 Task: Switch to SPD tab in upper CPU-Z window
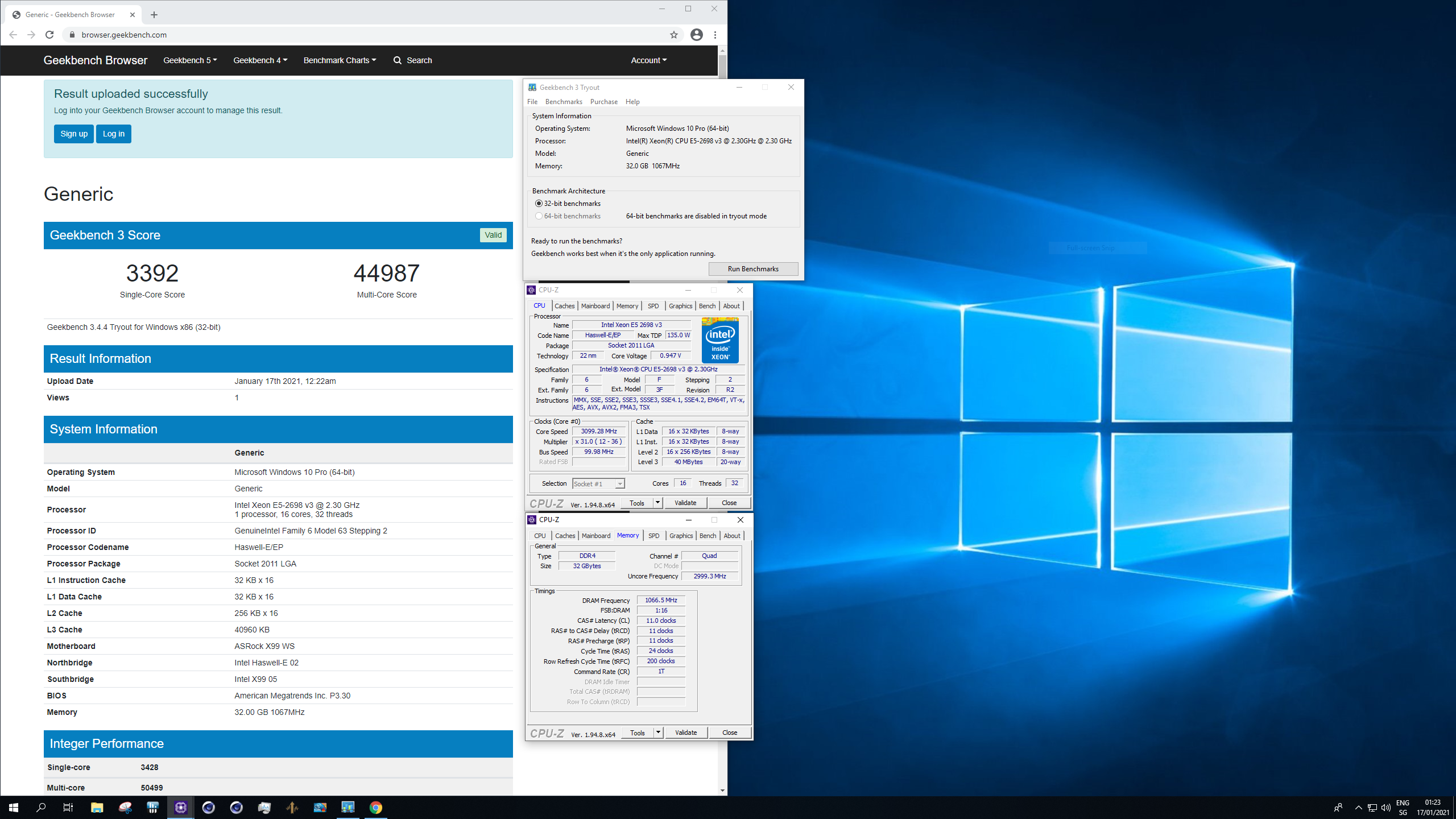(653, 306)
